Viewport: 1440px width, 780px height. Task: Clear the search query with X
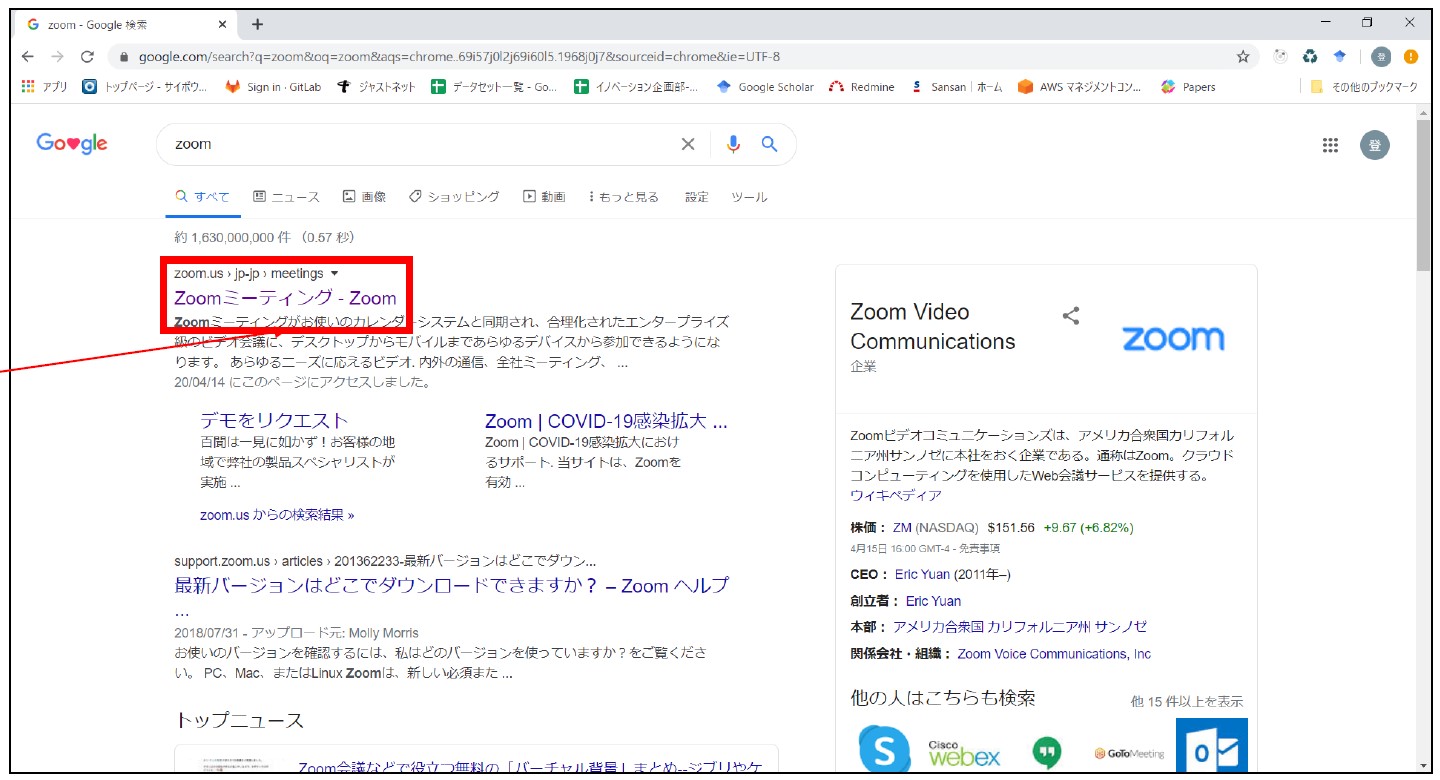pos(688,144)
